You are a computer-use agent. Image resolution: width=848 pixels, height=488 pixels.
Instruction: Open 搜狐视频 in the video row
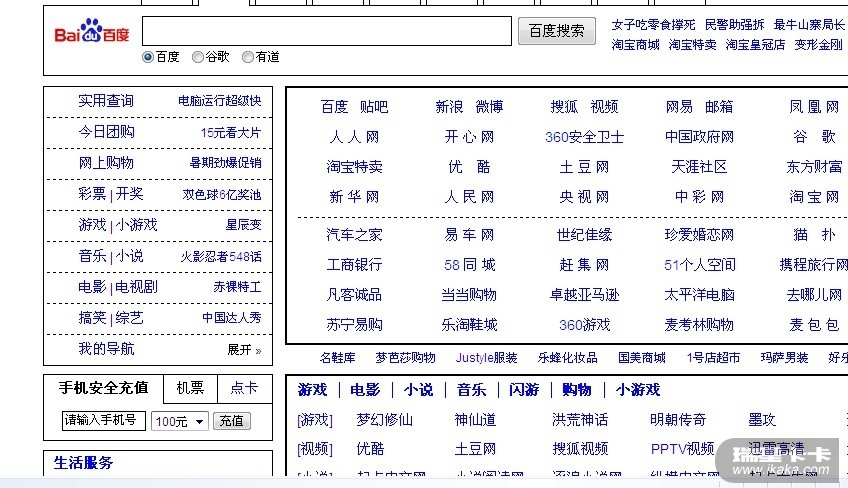pos(580,449)
